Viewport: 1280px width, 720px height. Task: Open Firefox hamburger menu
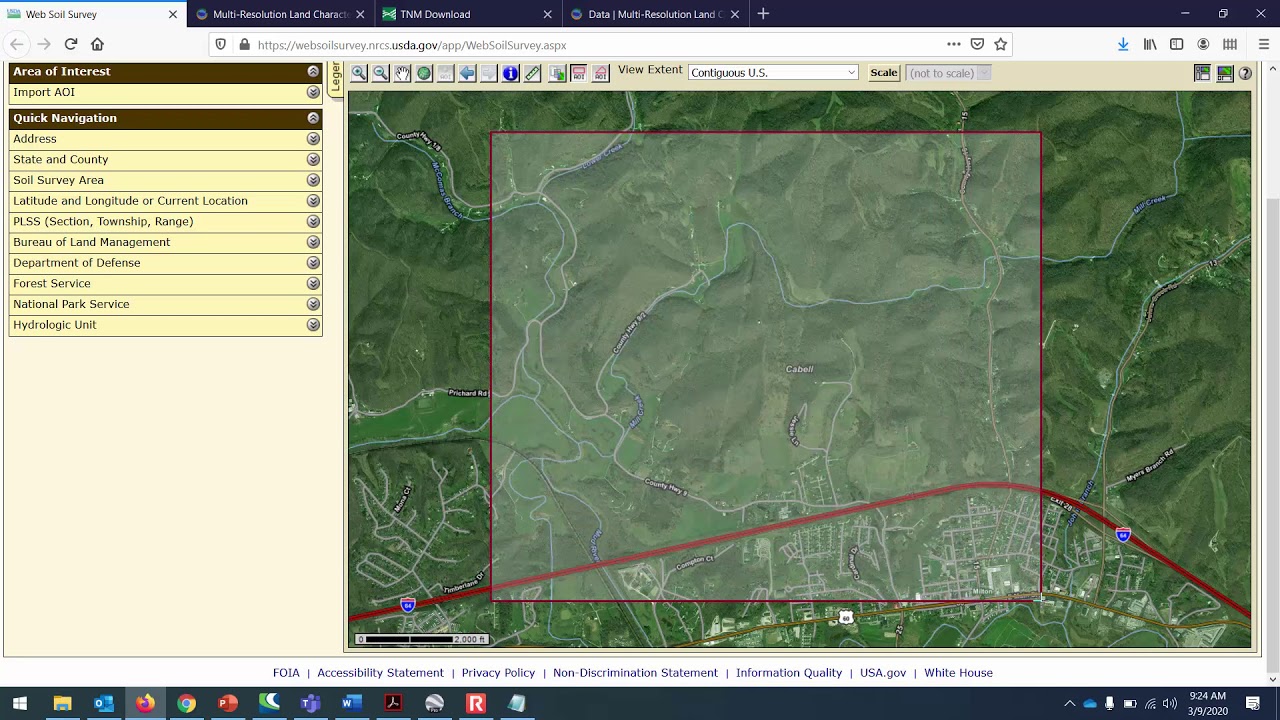[1264, 44]
